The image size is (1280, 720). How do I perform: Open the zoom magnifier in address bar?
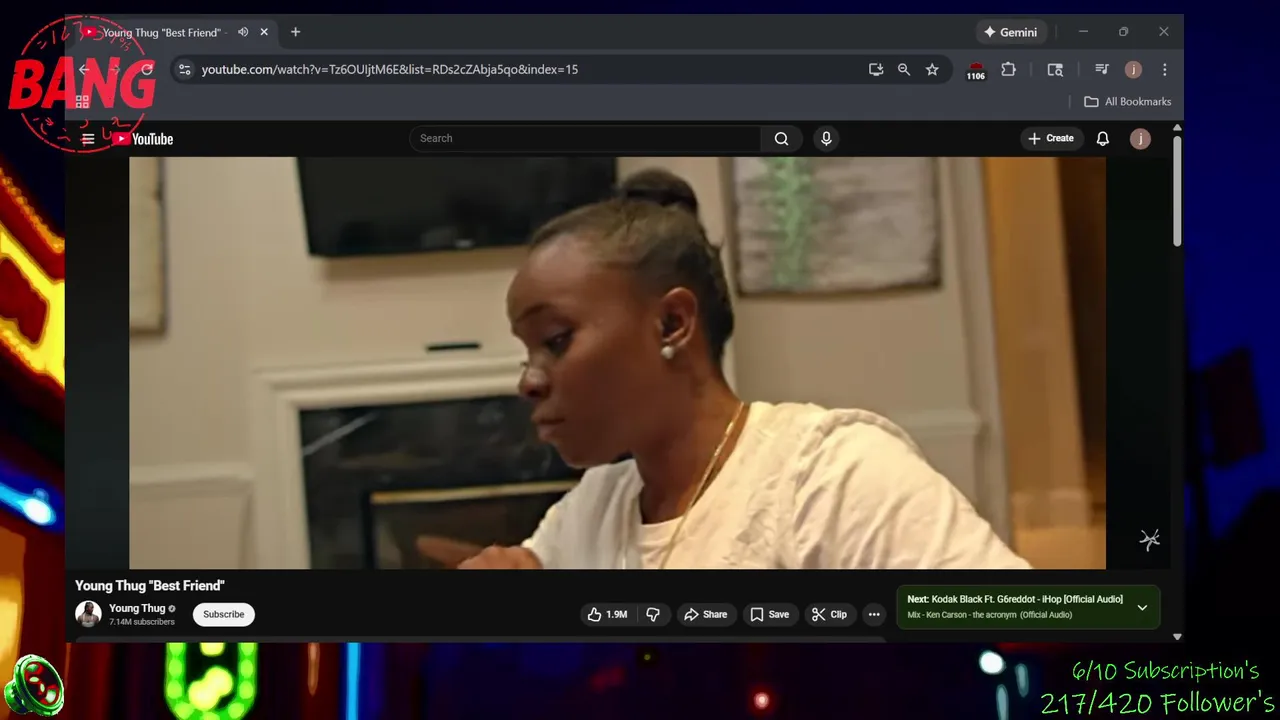coord(904,69)
